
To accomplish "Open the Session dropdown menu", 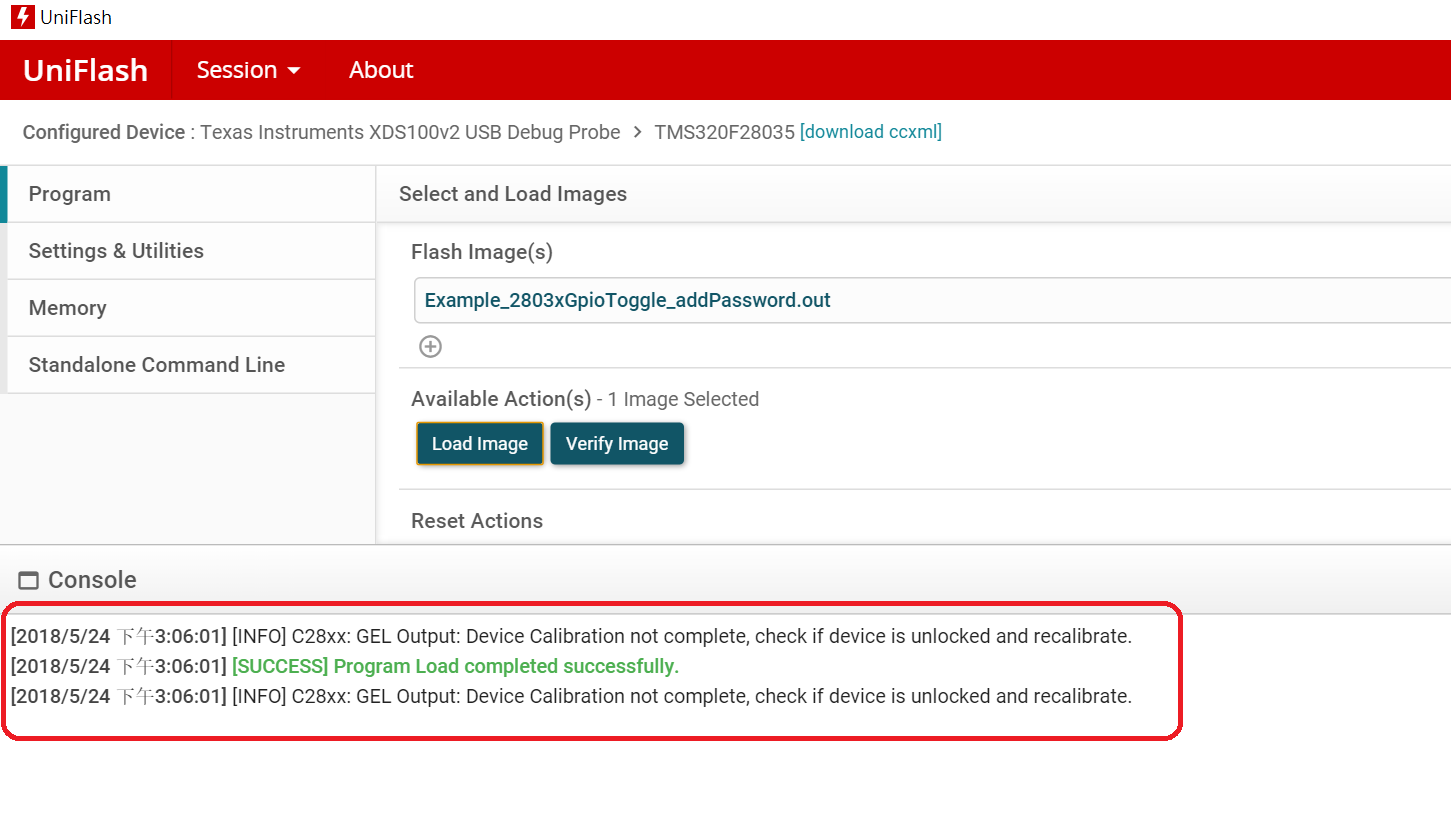I will click(249, 70).
